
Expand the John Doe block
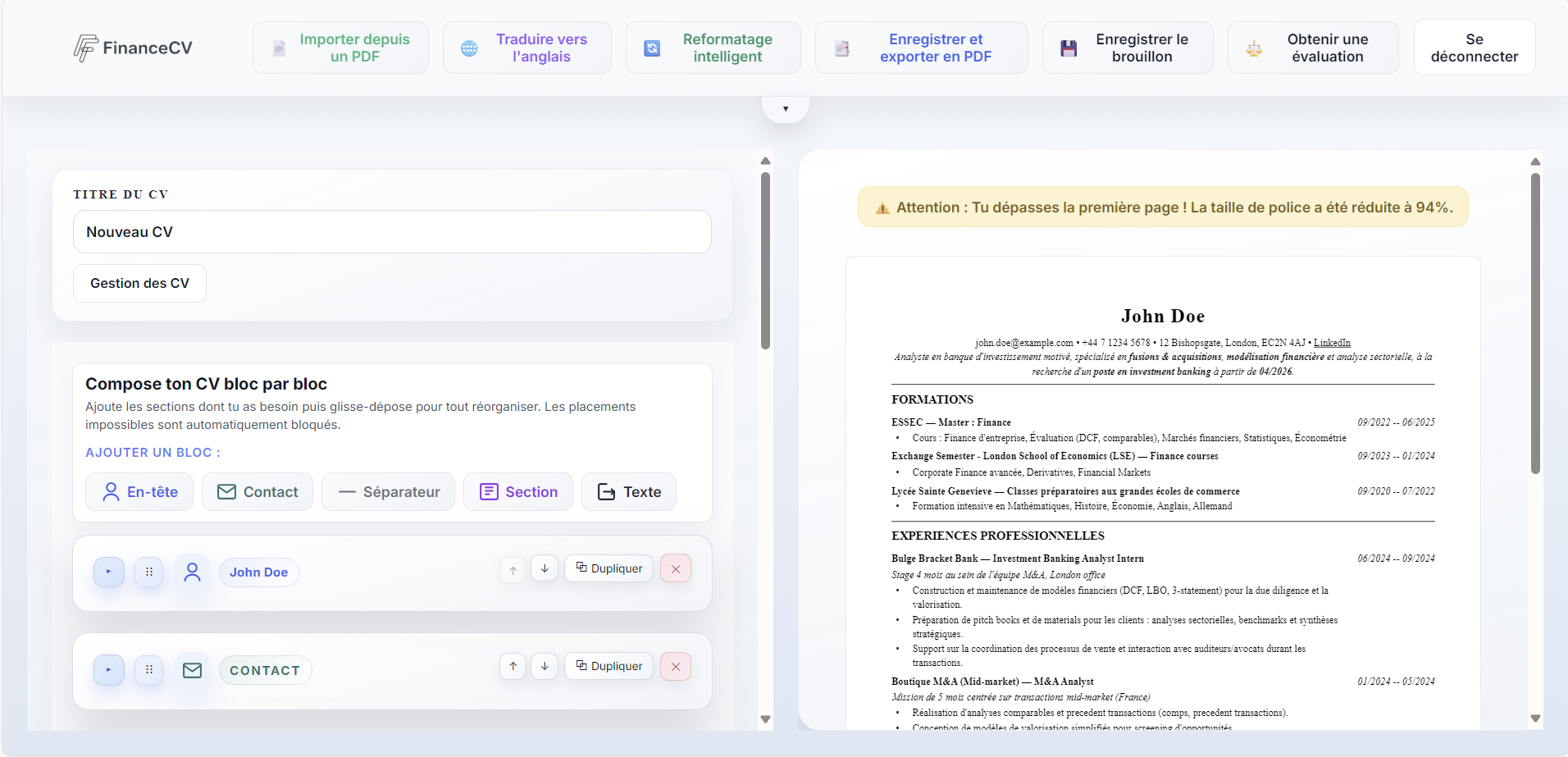click(108, 572)
